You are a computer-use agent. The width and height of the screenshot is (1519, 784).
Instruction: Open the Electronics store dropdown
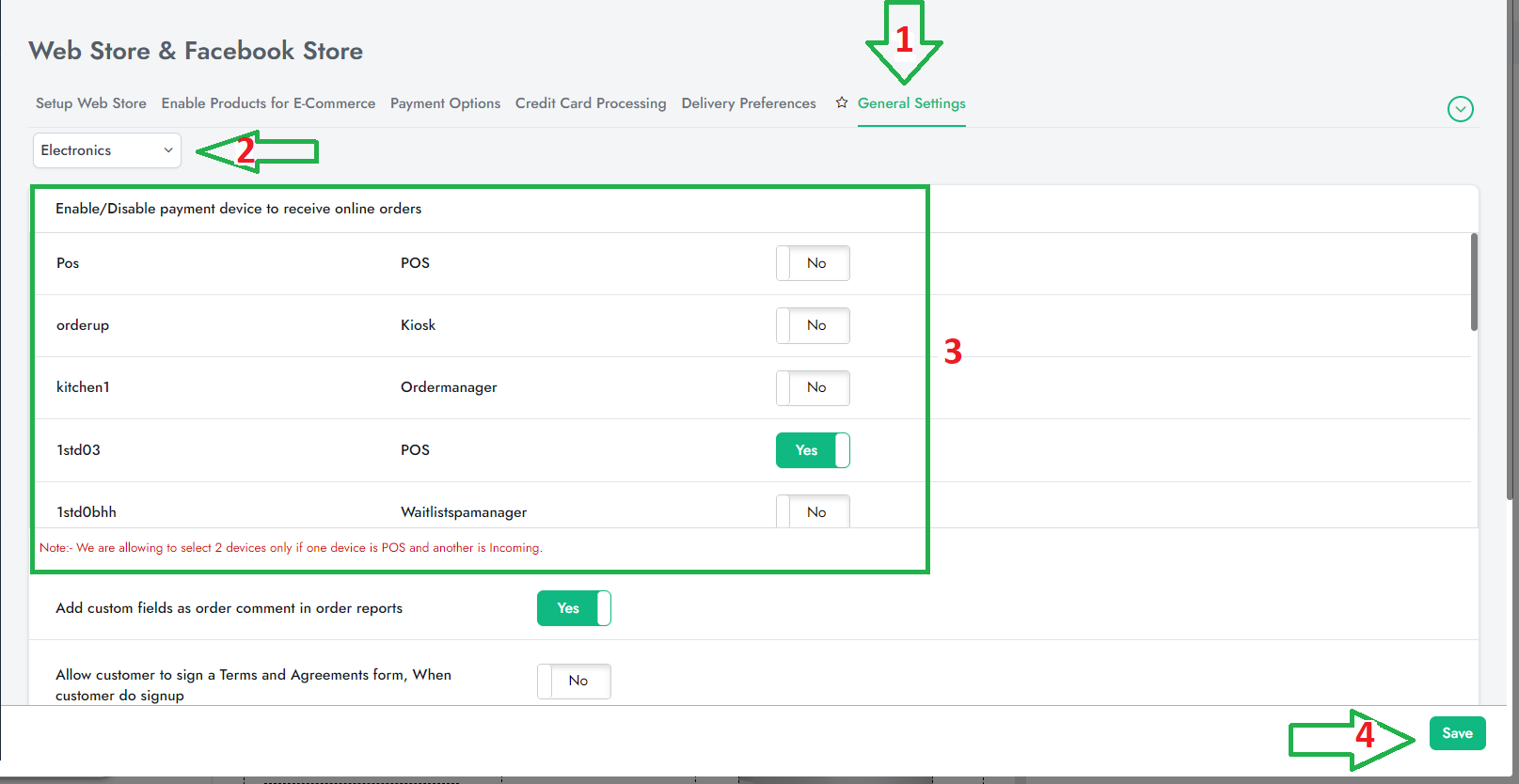point(107,150)
